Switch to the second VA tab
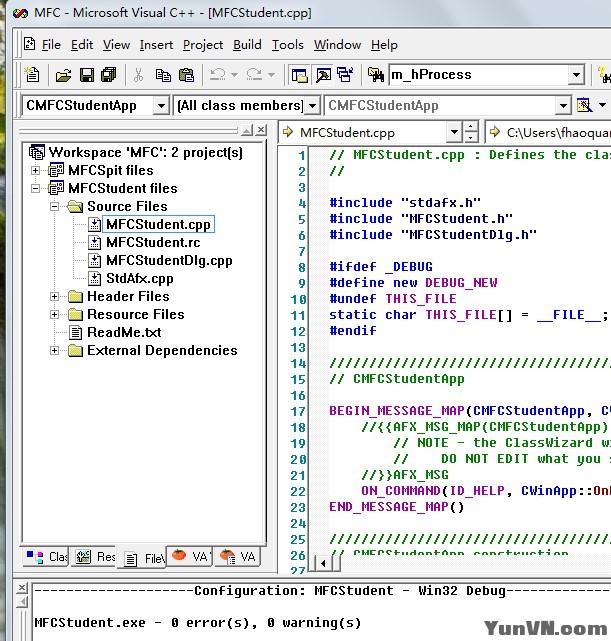The width and height of the screenshot is (611, 641). [x=237, y=556]
